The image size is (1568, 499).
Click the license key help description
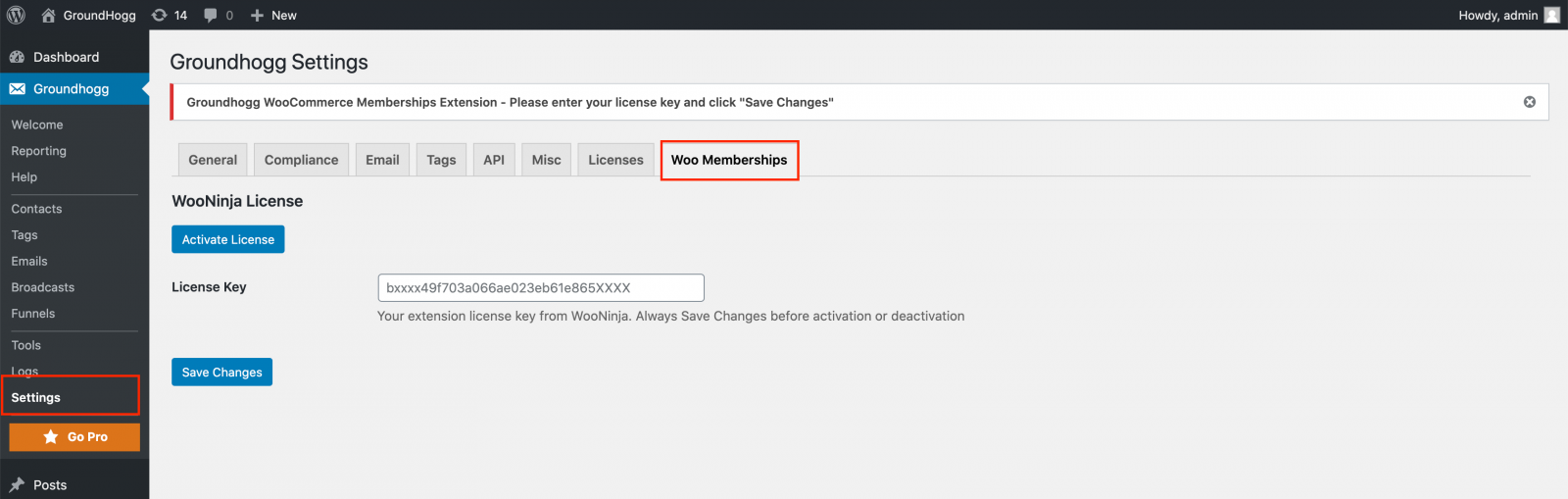(x=671, y=316)
